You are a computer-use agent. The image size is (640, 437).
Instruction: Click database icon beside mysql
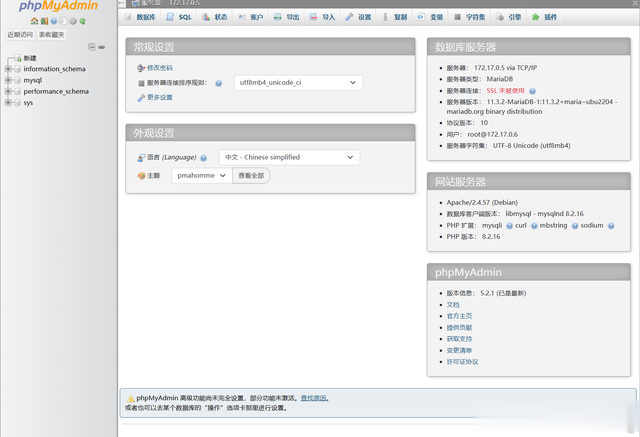pos(17,80)
